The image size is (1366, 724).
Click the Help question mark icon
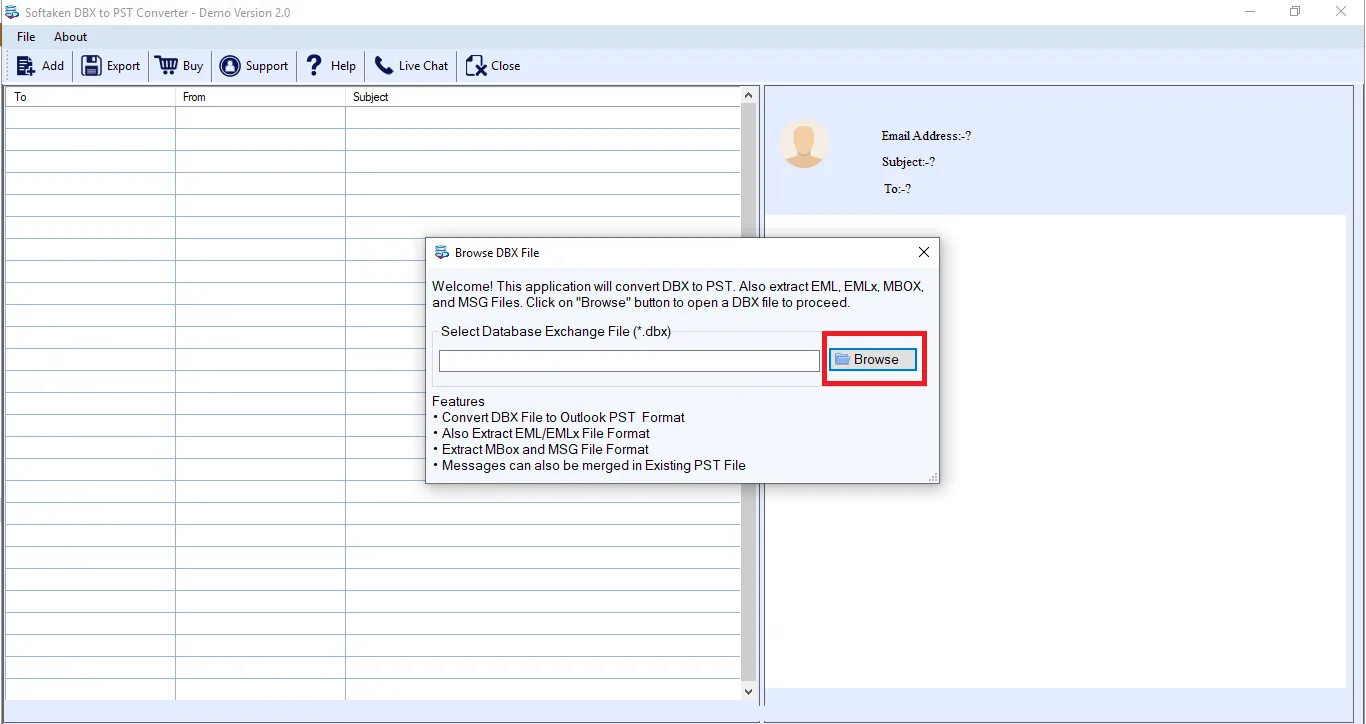point(314,66)
